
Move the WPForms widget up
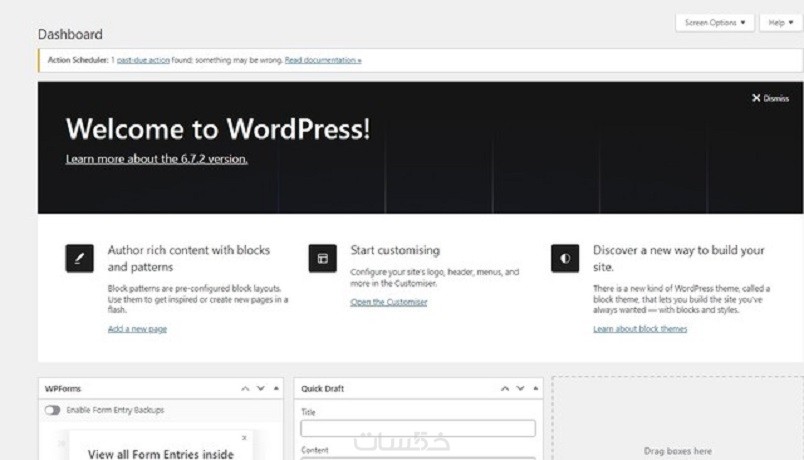coord(245,388)
